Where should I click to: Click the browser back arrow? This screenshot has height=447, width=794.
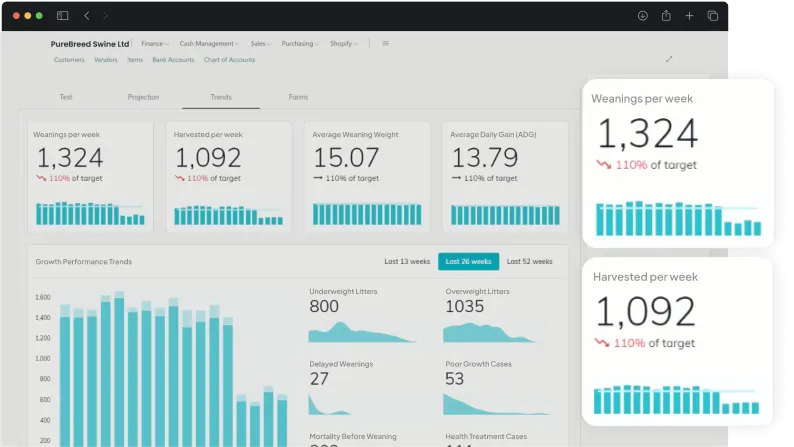[x=87, y=16]
